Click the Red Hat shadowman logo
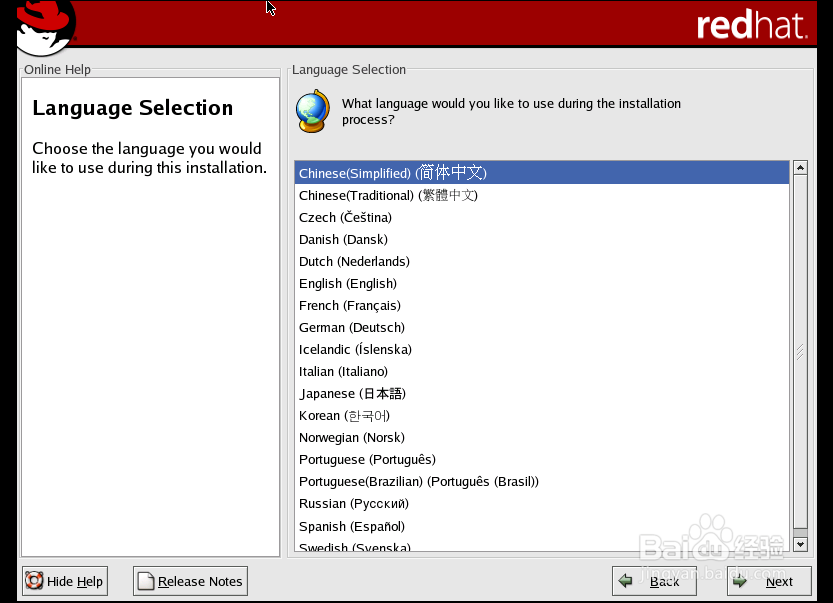Screen dimensions: 833x603 pos(46,28)
